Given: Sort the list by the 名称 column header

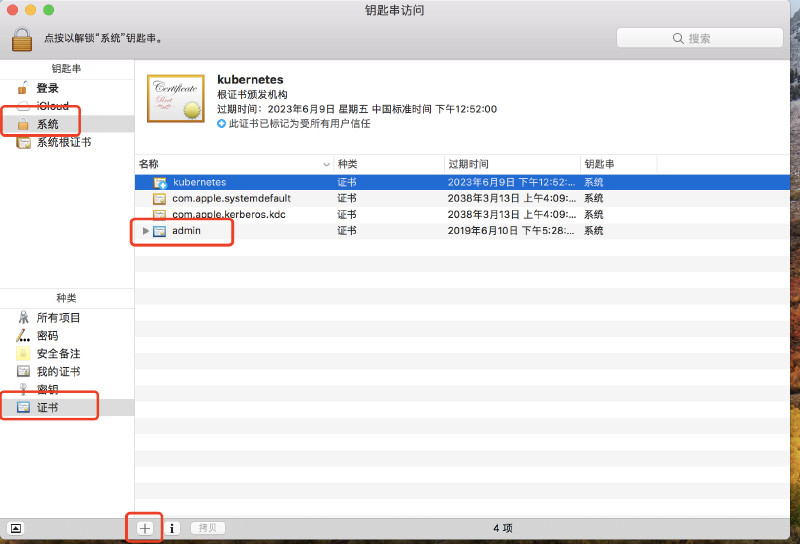Looking at the screenshot, I should 230,163.
